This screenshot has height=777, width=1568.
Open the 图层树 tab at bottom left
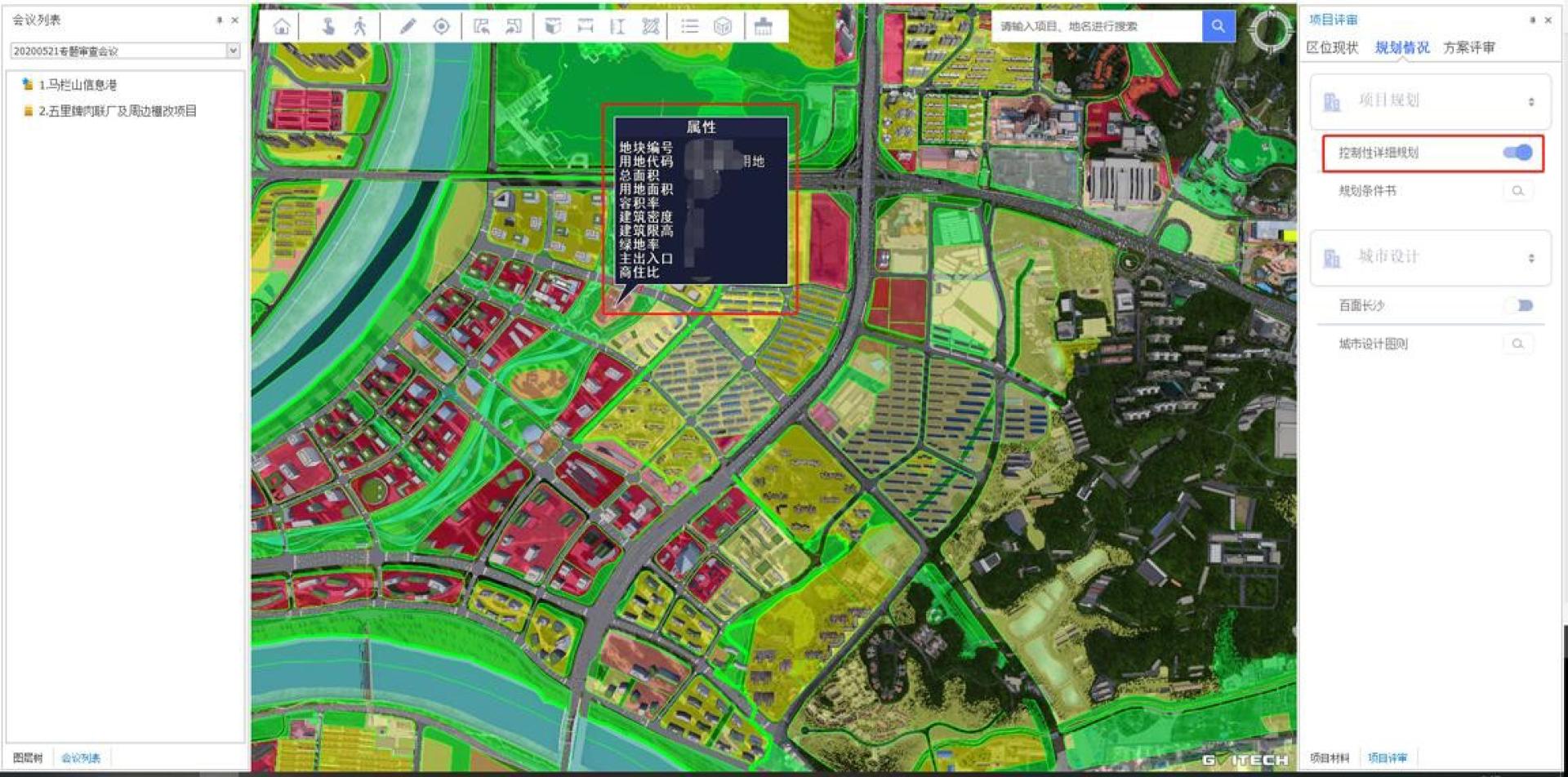[x=28, y=757]
